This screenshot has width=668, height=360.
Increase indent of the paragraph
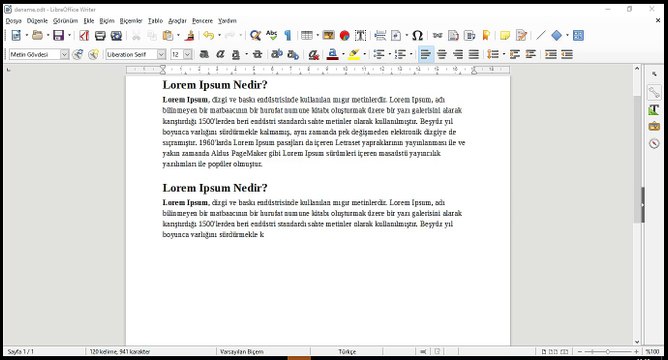point(551,54)
